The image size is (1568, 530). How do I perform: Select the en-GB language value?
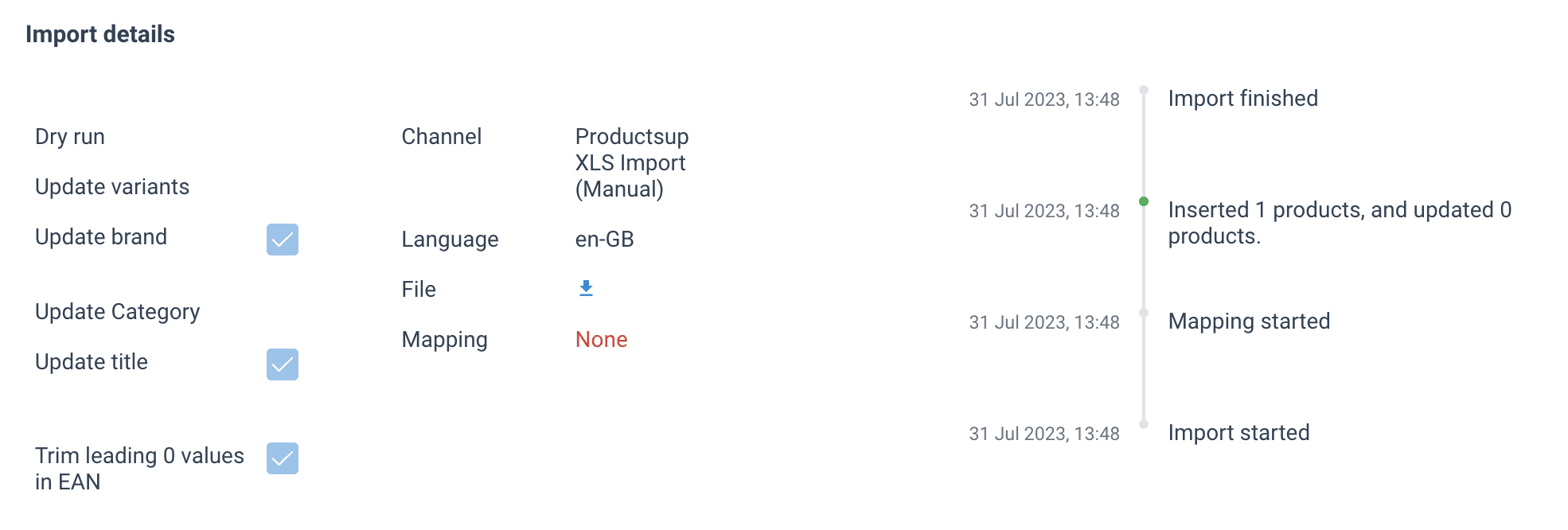[x=604, y=240]
